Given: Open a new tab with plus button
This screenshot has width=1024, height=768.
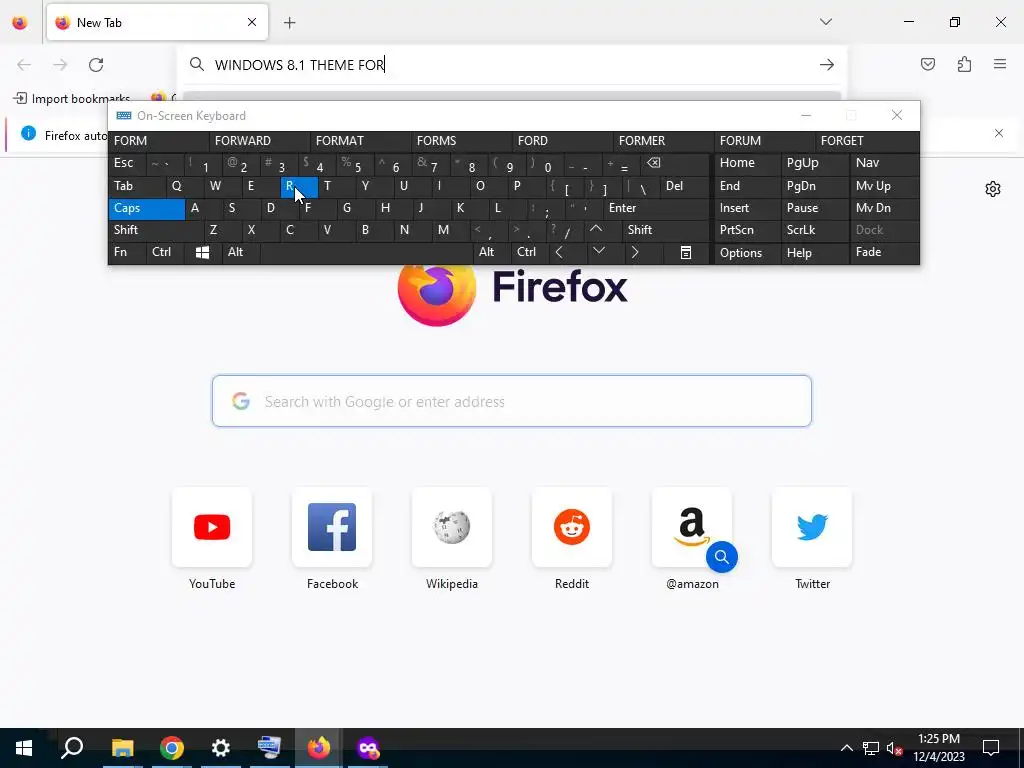Looking at the screenshot, I should [x=290, y=23].
